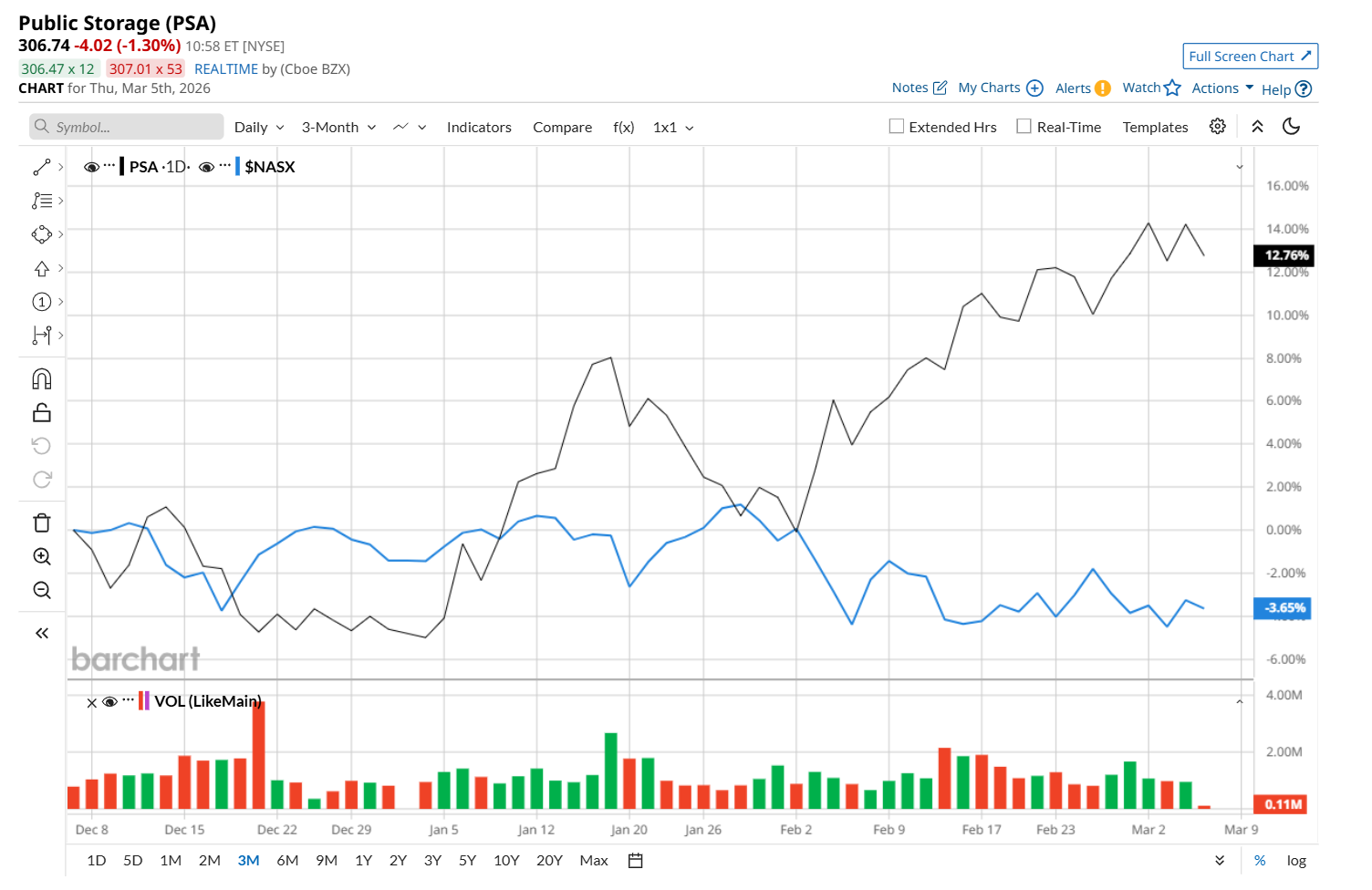The width and height of the screenshot is (1372, 890).
Task: Open the Full Screen Chart
Action: [1250, 57]
